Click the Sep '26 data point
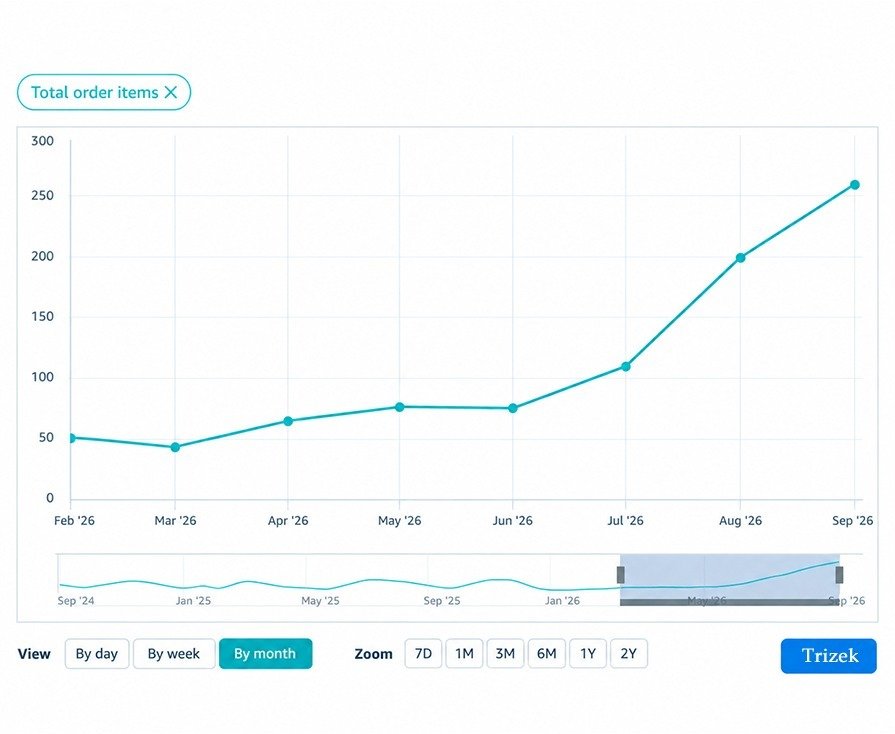This screenshot has width=895, height=734. 854,185
